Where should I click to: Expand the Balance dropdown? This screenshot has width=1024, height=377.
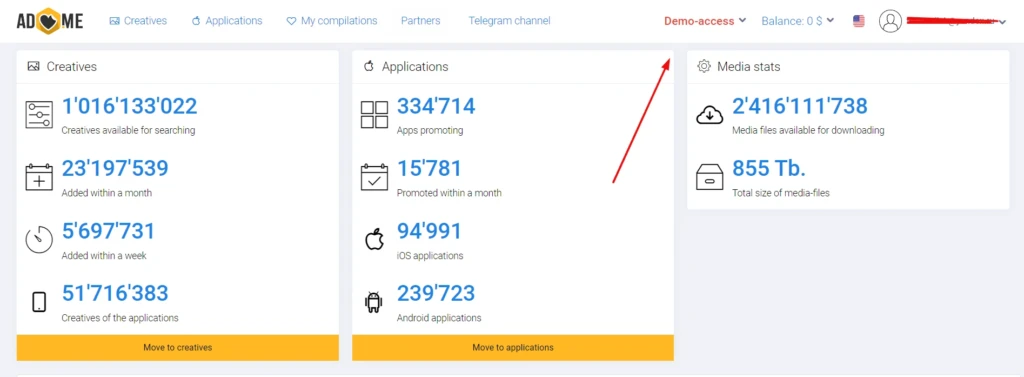(797, 21)
